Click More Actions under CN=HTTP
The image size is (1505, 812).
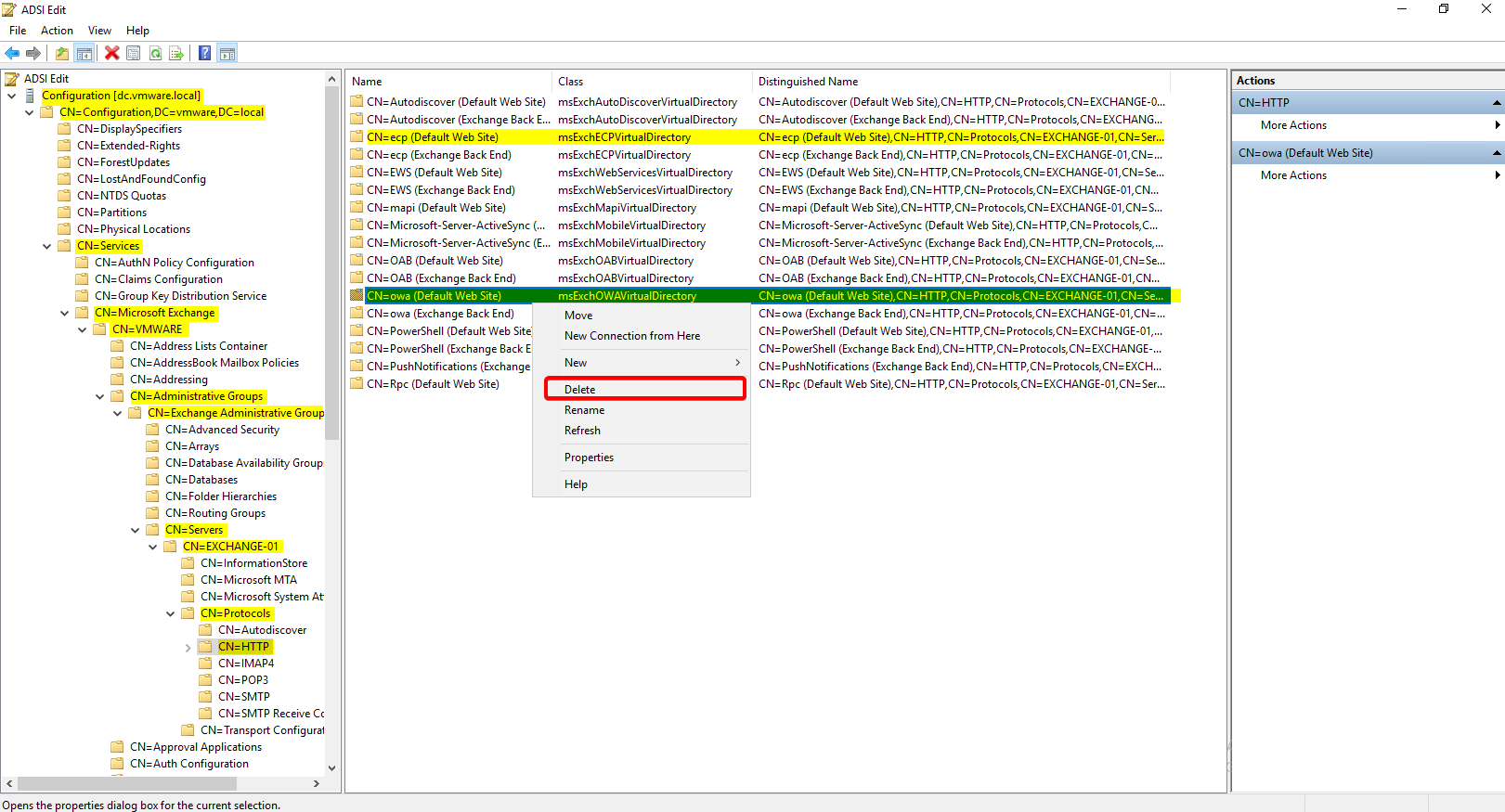(1293, 125)
